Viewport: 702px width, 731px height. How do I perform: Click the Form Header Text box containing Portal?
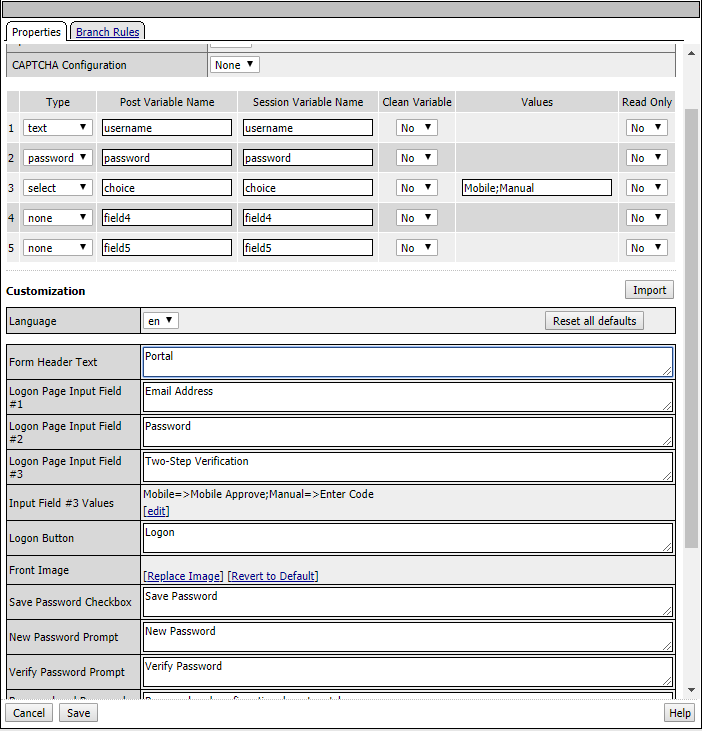coord(408,362)
